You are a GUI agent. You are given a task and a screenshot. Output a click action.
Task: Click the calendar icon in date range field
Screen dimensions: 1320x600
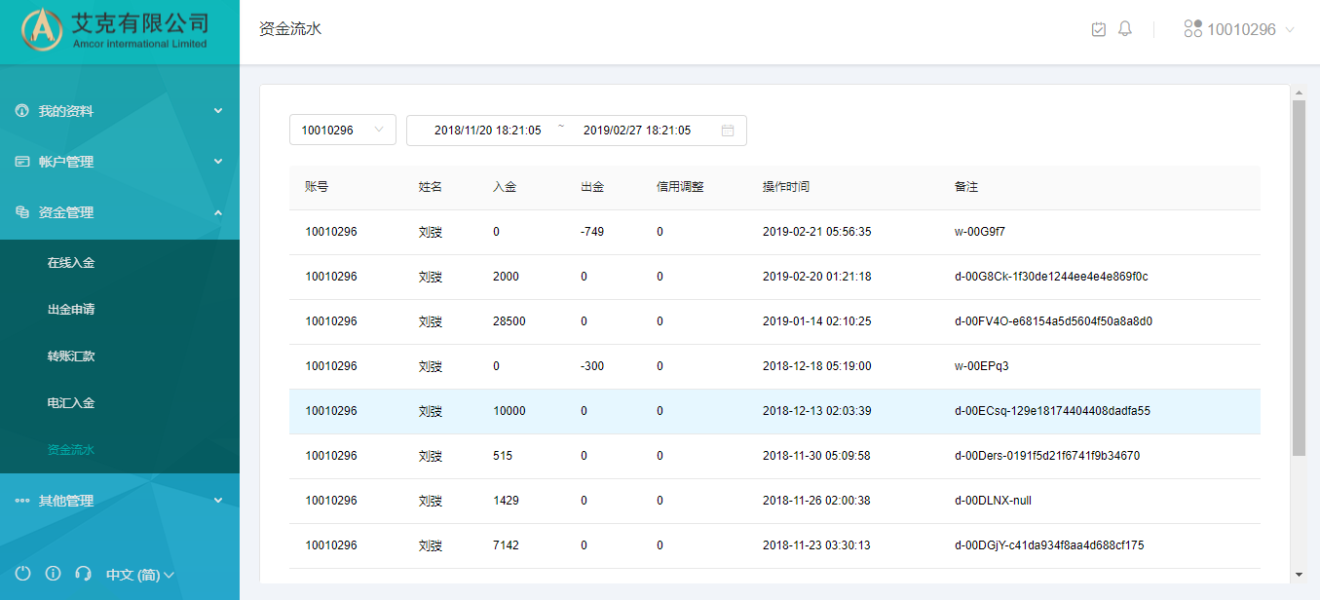point(727,130)
